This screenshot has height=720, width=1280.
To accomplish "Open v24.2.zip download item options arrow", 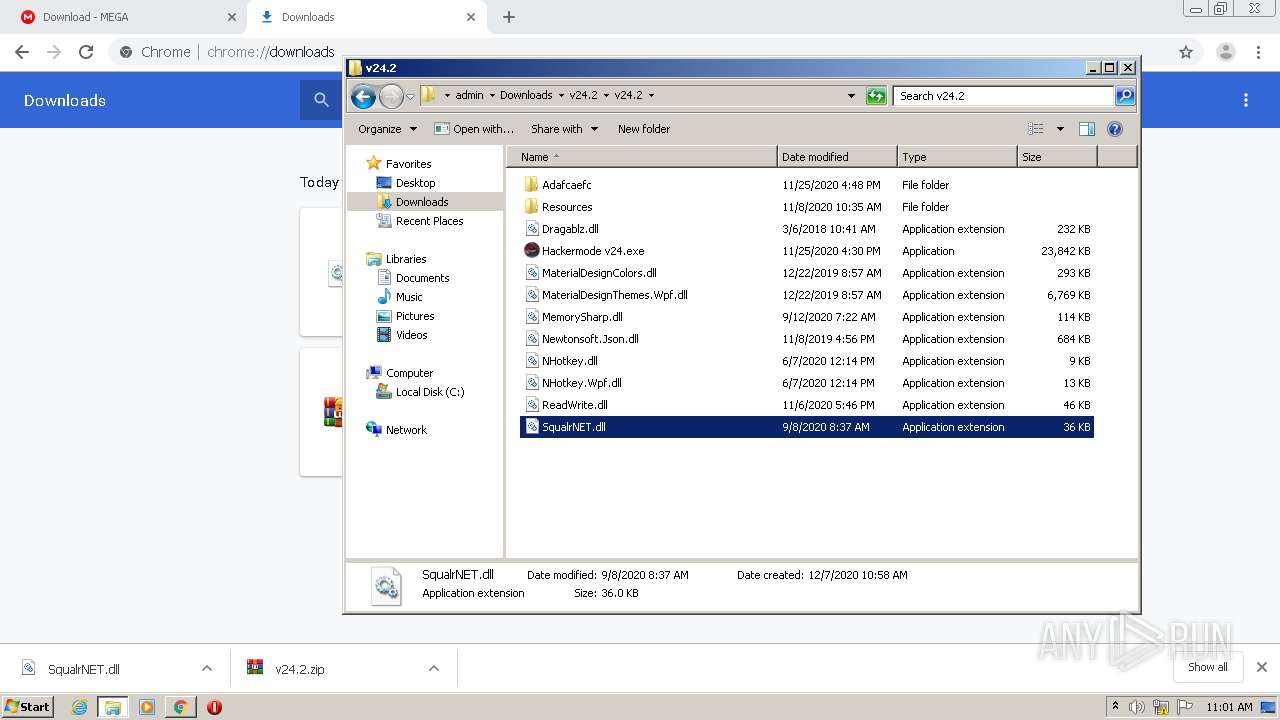I will pyautogui.click(x=434, y=669).
